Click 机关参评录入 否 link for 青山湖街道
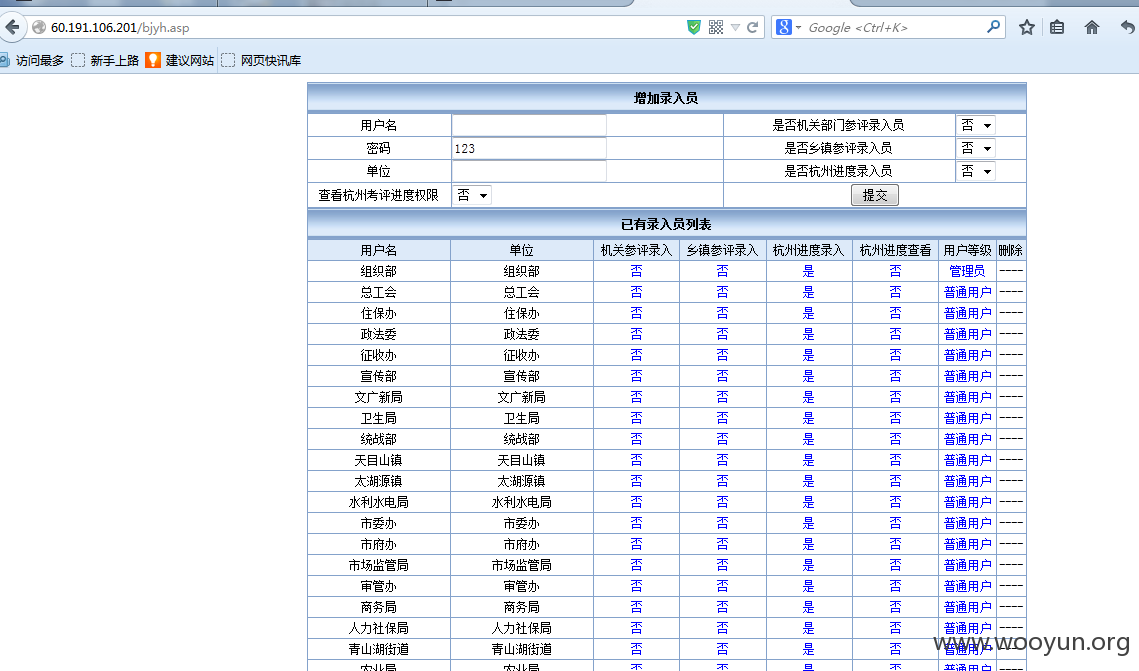The width and height of the screenshot is (1139, 671). tap(636, 650)
